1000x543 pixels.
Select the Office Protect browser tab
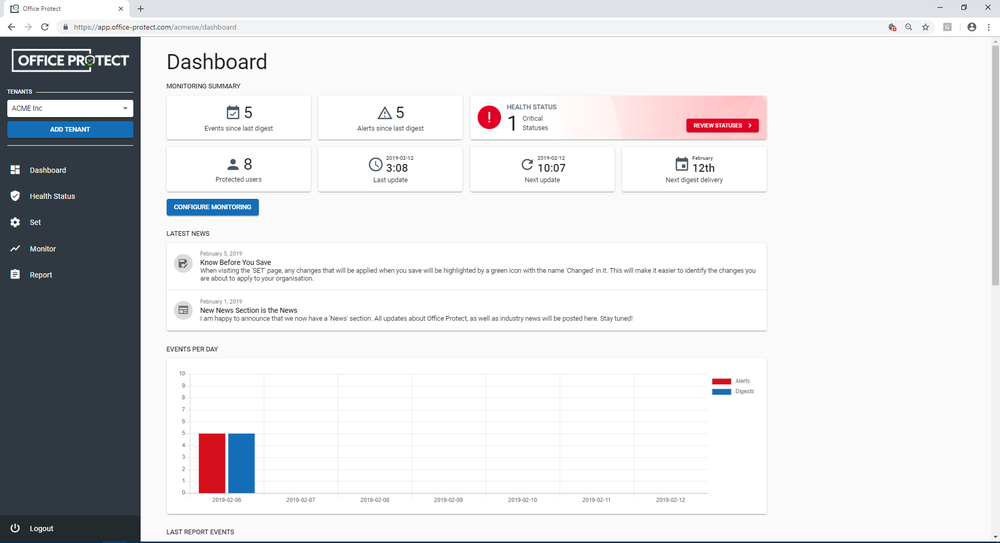[x=64, y=9]
